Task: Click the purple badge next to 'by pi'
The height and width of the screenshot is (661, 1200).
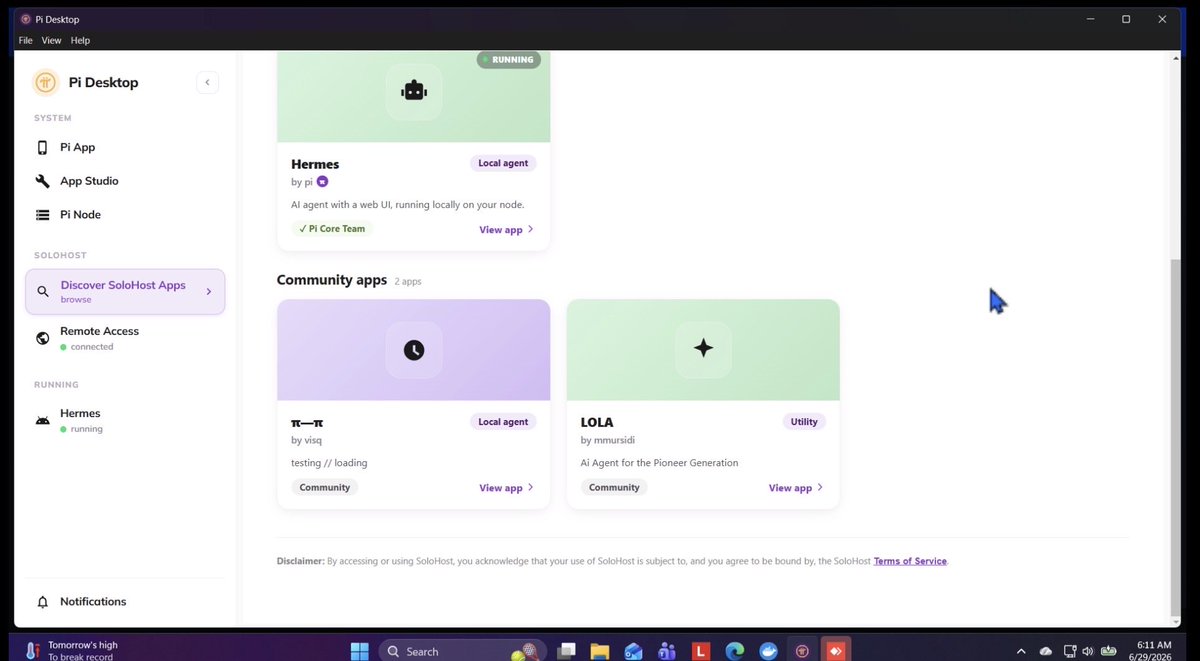Action: tap(322, 182)
